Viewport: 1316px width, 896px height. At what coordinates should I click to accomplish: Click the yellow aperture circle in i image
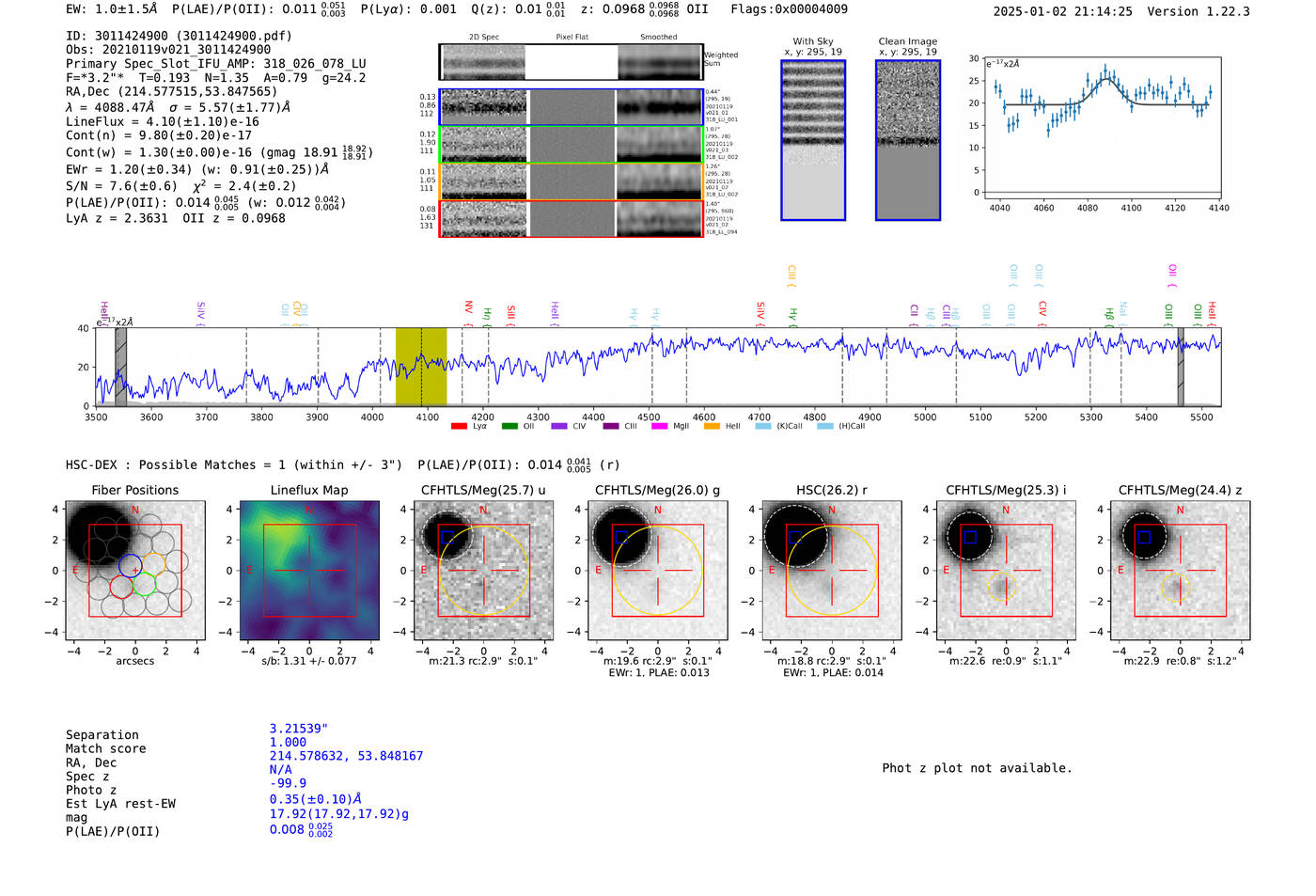click(x=1002, y=586)
